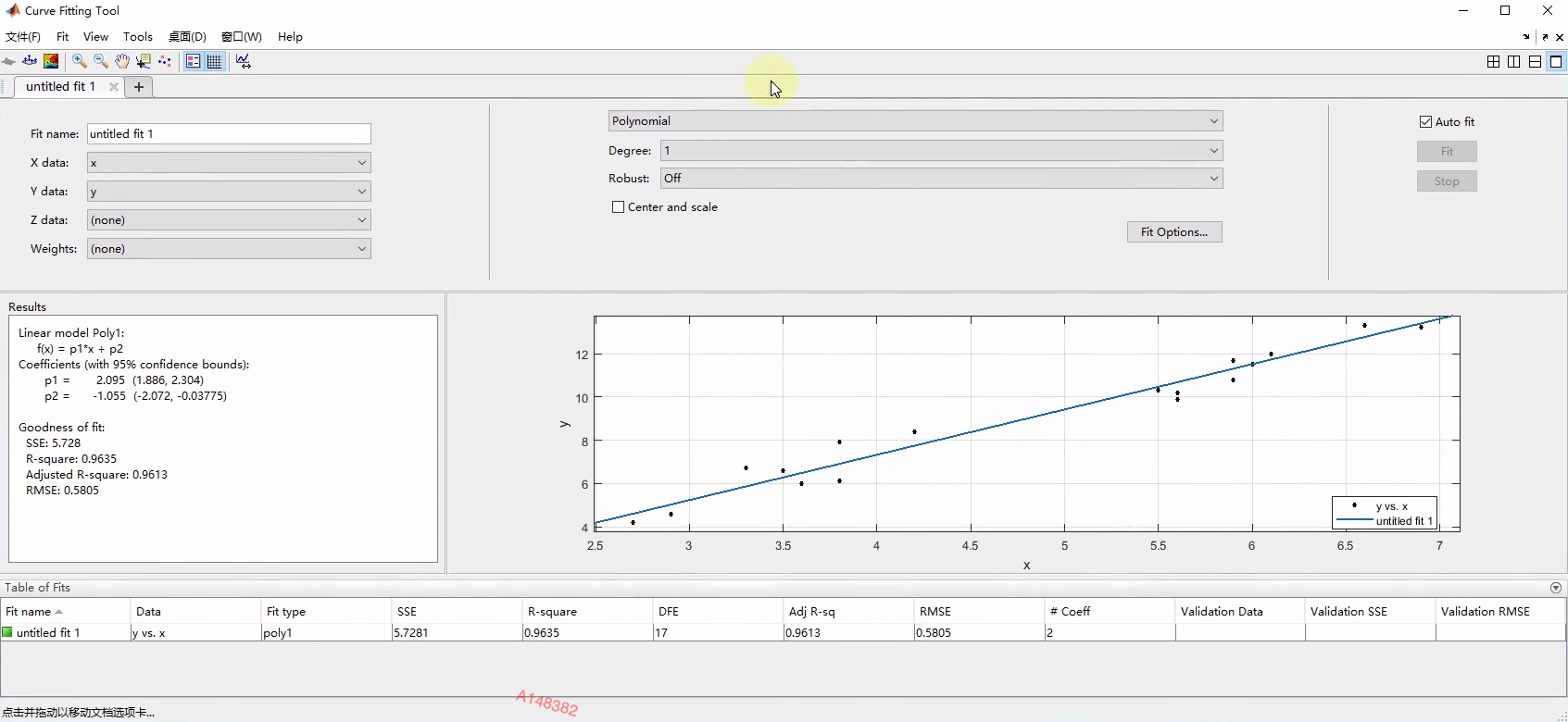Toggle the legend display icon

point(194,61)
